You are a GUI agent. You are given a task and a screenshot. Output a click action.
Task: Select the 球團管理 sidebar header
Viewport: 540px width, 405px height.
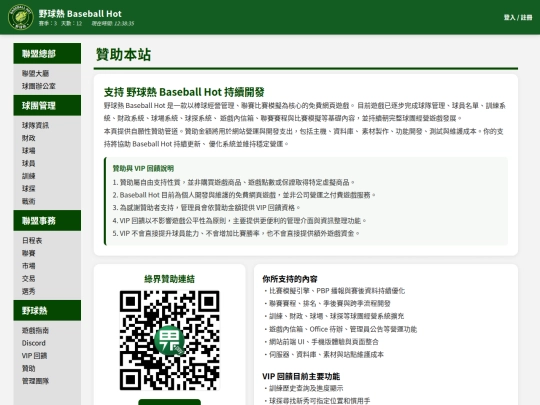point(47,105)
